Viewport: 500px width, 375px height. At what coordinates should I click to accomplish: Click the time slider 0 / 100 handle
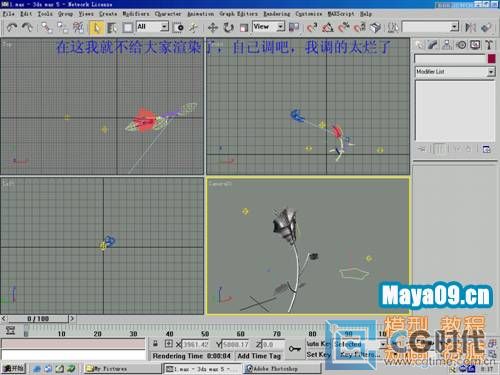38,319
